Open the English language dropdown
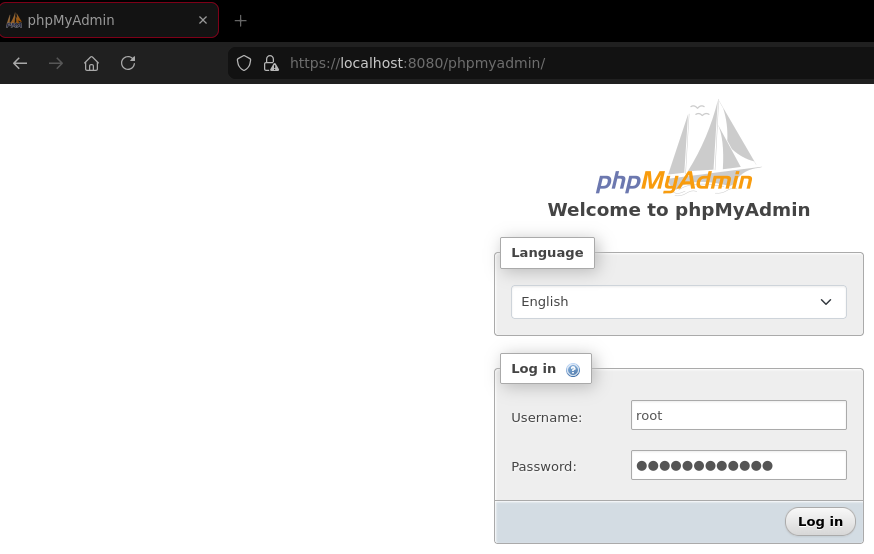This screenshot has height=554, width=874. click(x=678, y=302)
